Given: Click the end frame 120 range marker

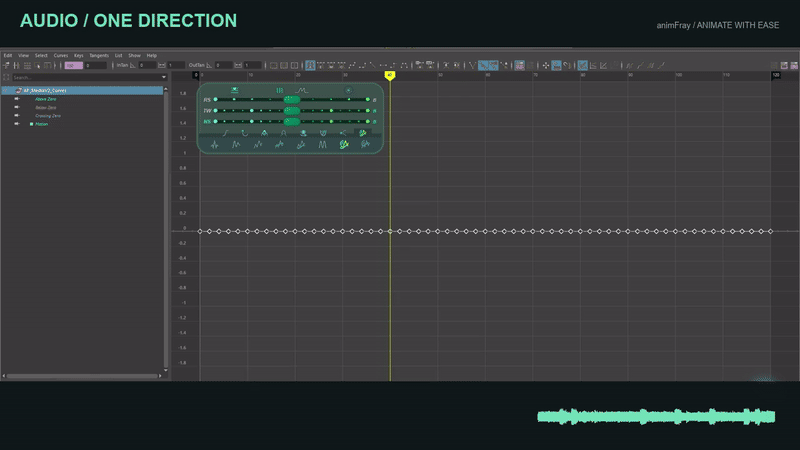Looking at the screenshot, I should click(776, 75).
